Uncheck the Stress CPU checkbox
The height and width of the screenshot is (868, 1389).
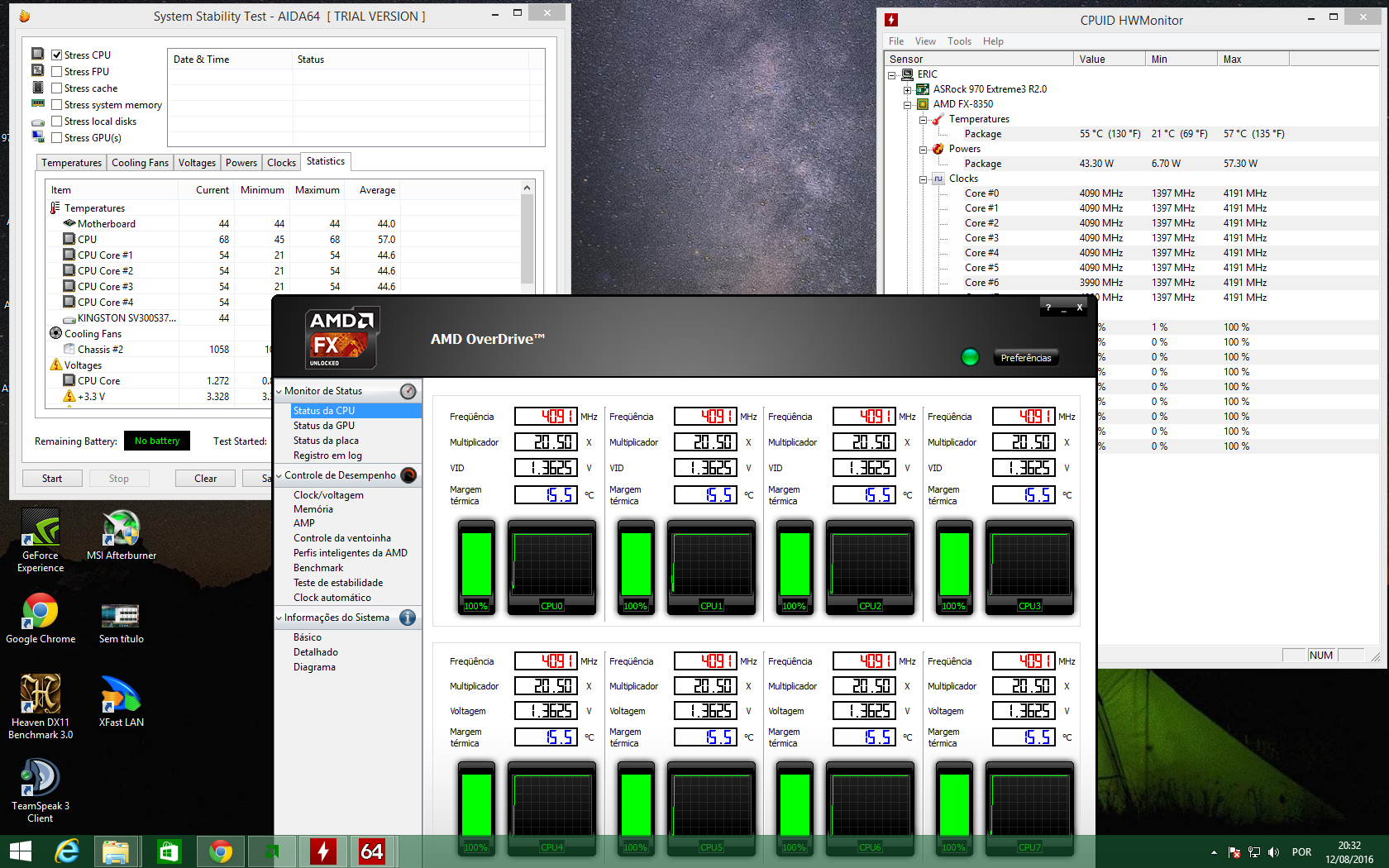point(57,55)
